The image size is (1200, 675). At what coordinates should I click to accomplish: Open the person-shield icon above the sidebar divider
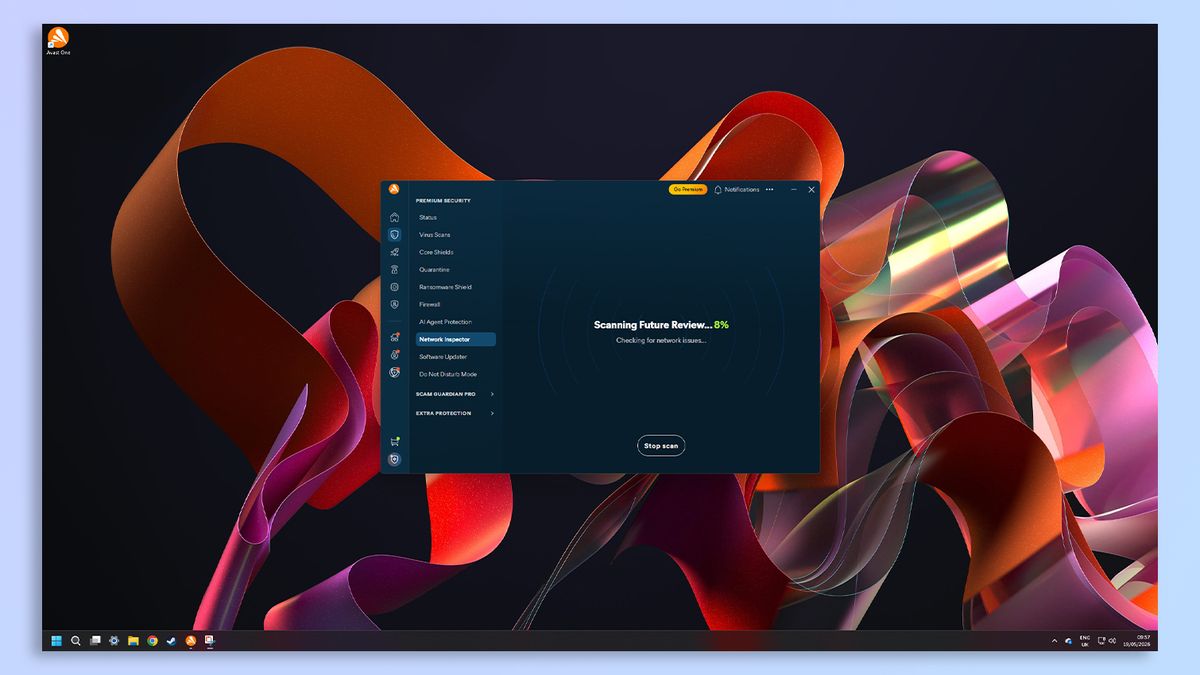(x=394, y=304)
